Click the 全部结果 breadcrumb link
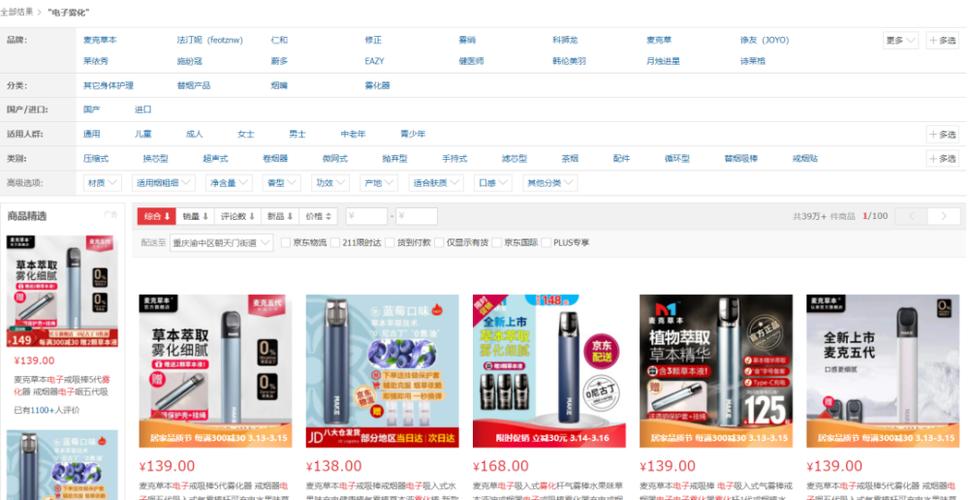 coord(17,12)
